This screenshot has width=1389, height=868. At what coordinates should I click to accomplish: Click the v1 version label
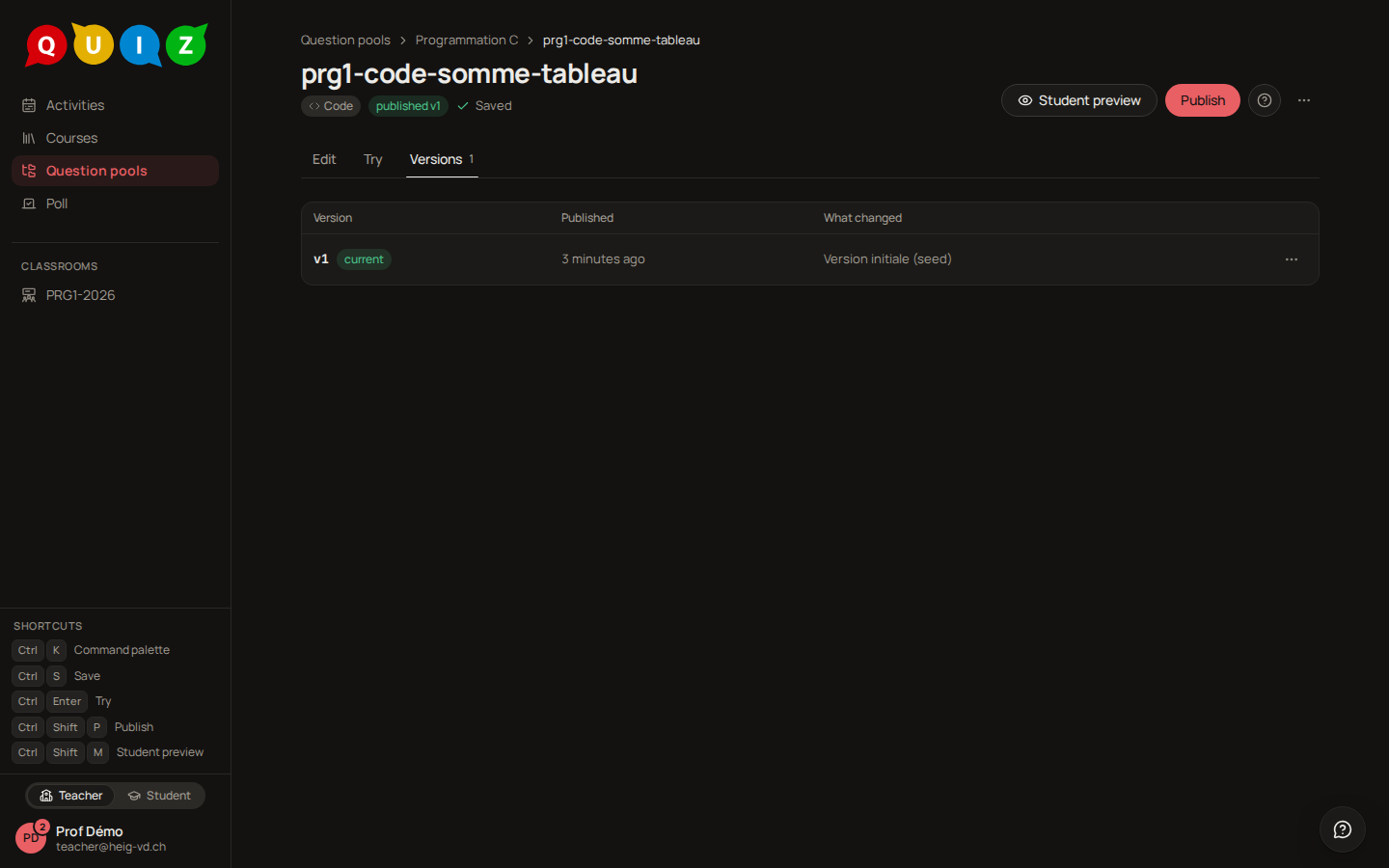tap(321, 258)
